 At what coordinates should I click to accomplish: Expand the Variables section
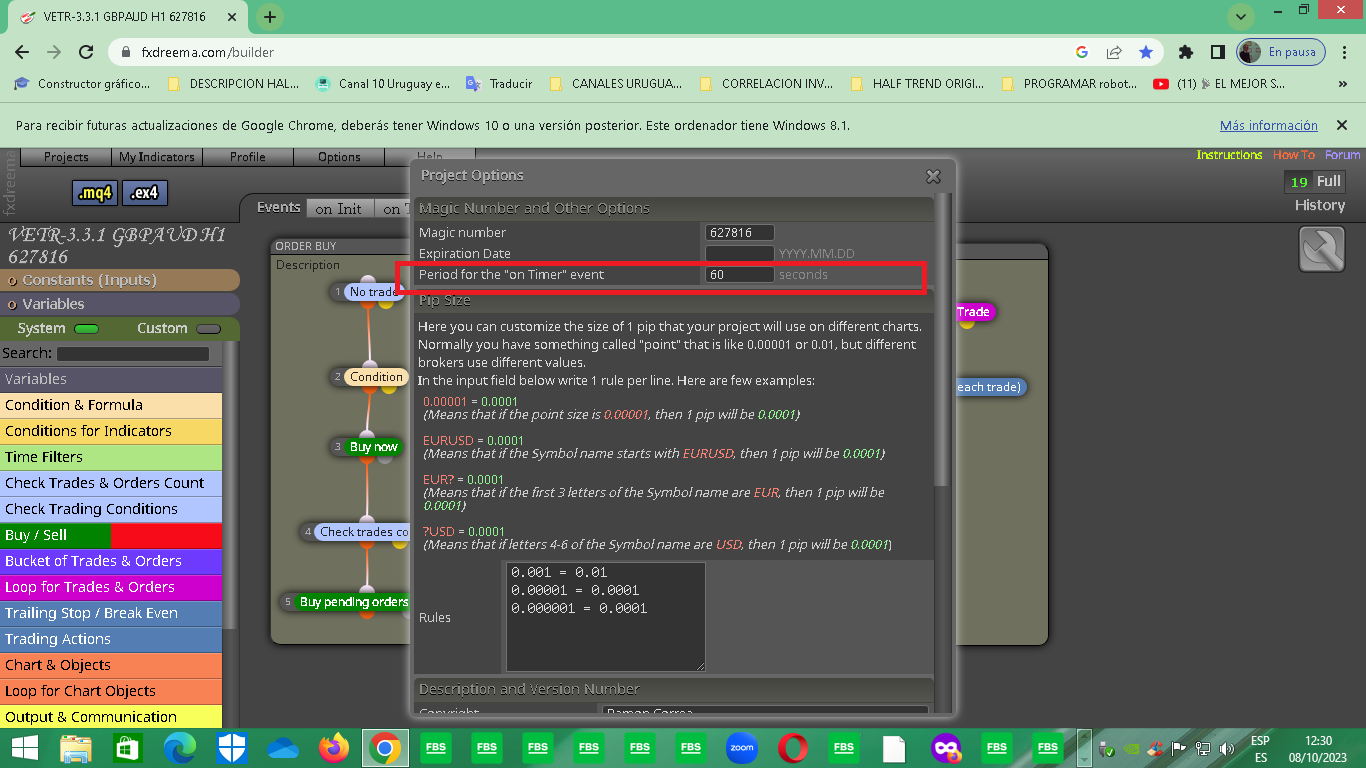pos(120,304)
